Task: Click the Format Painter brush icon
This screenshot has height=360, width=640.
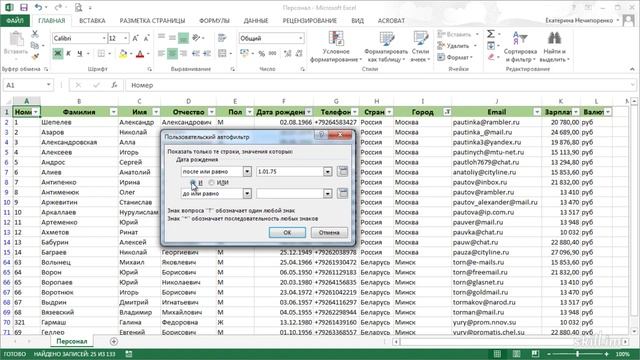Action: coord(35,56)
